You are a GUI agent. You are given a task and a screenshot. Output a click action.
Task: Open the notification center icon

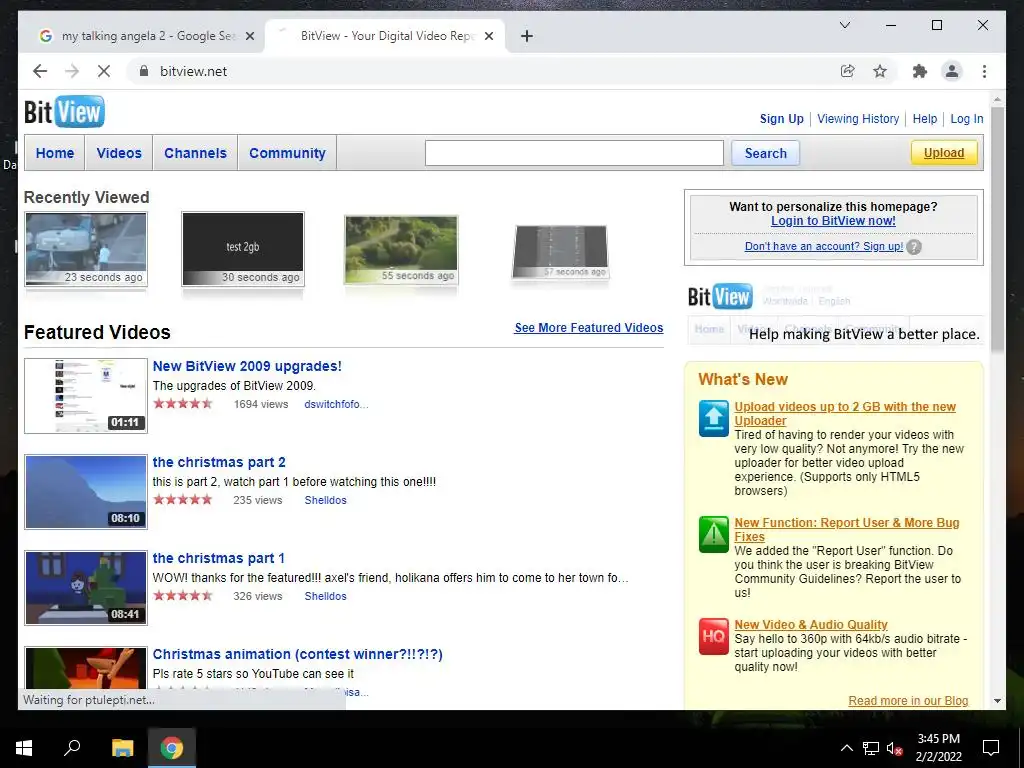pos(991,748)
